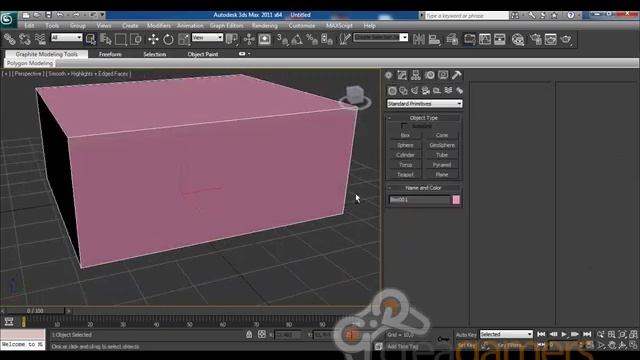Toggle Angle Snap on the toolbar
The width and height of the screenshot is (640, 360).
coord(297,39)
